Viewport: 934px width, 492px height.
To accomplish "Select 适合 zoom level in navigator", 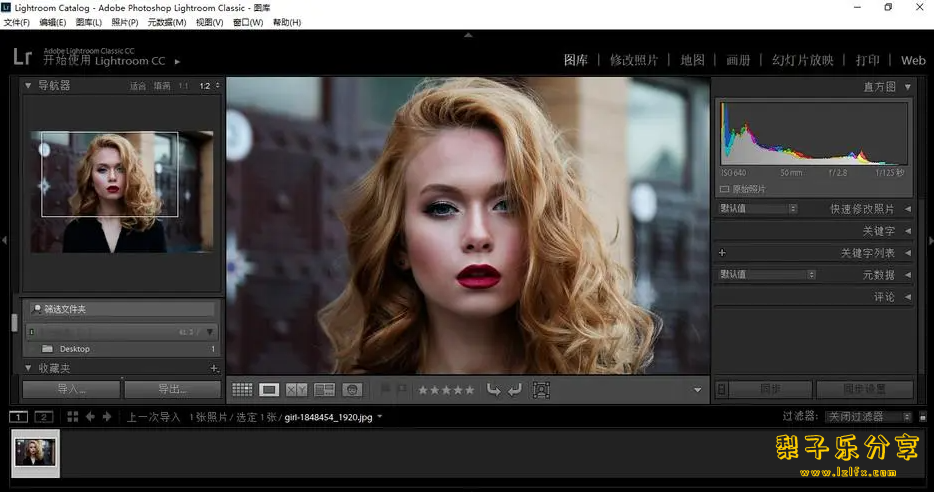I will click(138, 86).
